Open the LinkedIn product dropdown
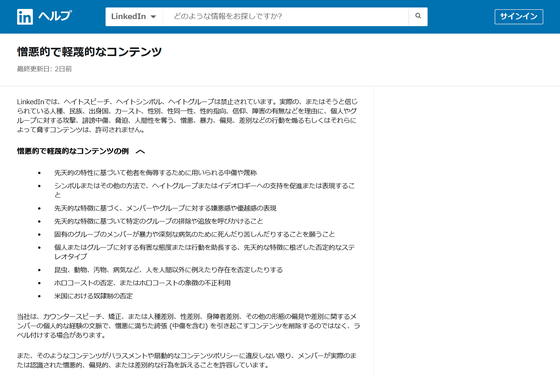 (134, 16)
